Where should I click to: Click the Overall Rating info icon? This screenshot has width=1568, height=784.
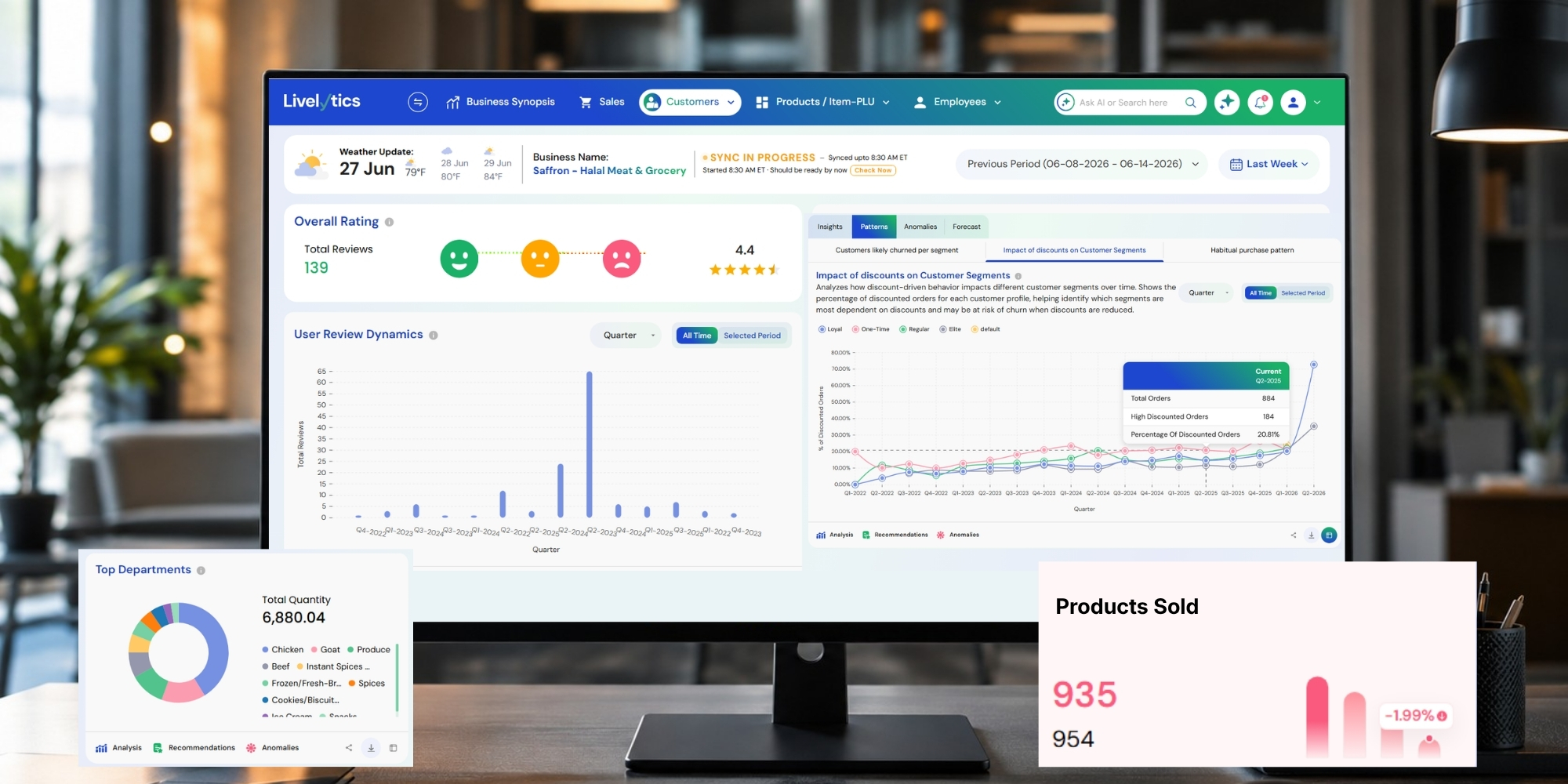pyautogui.click(x=389, y=222)
